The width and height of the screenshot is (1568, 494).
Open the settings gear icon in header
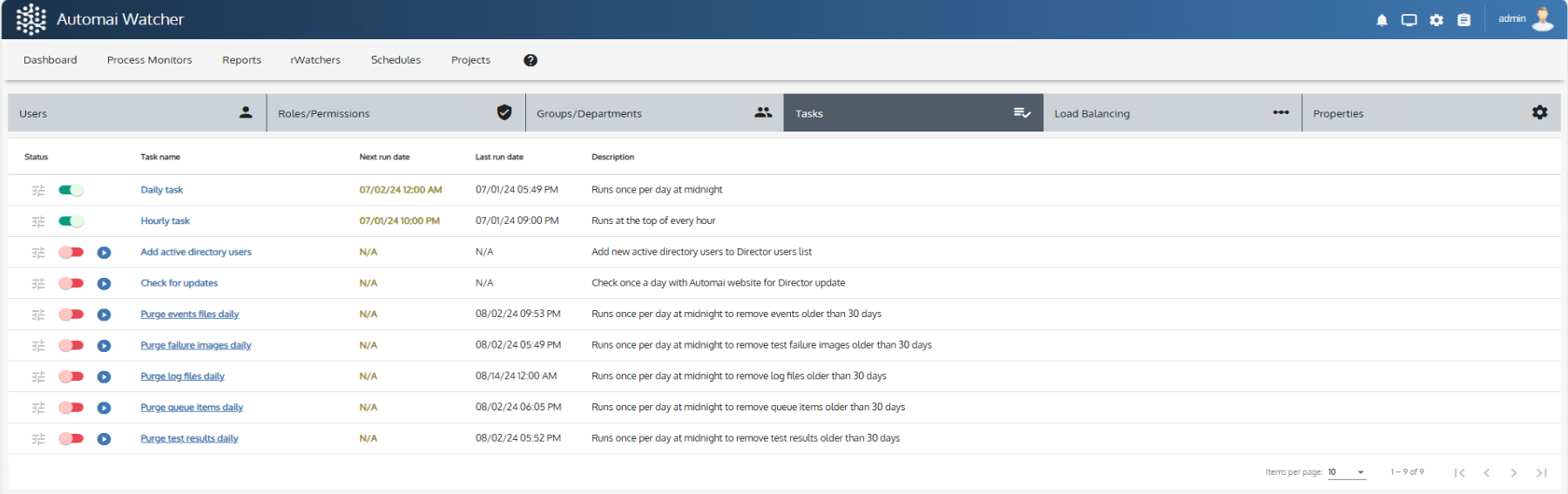tap(1436, 20)
